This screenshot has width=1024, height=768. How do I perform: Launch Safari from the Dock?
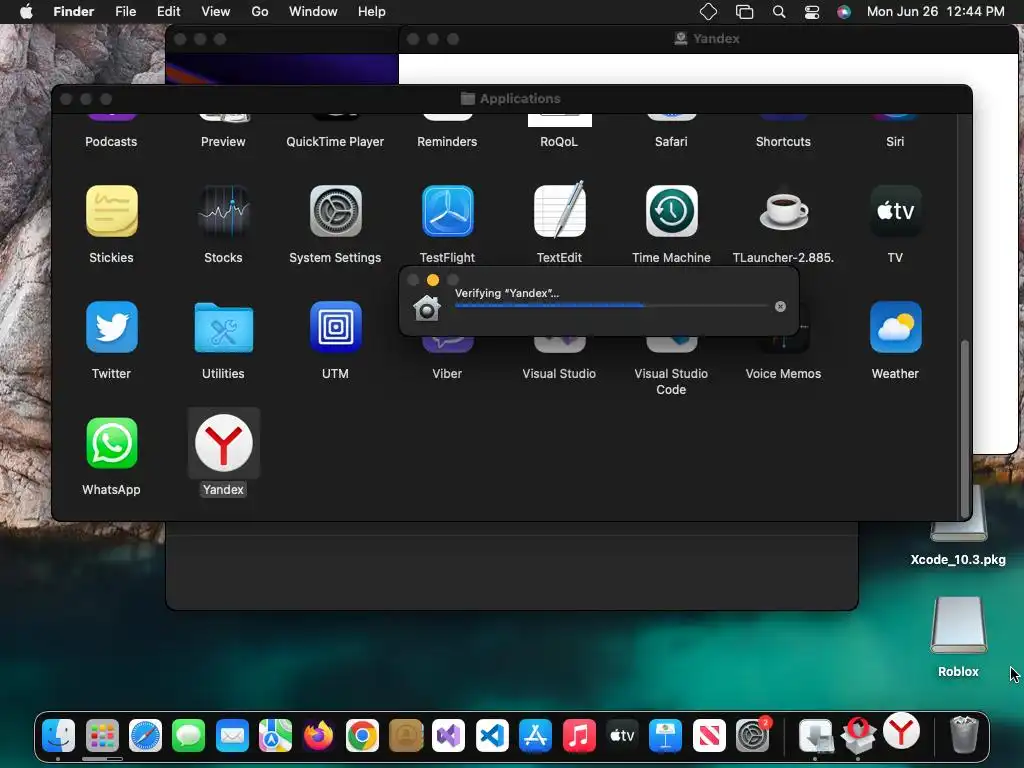coord(145,736)
